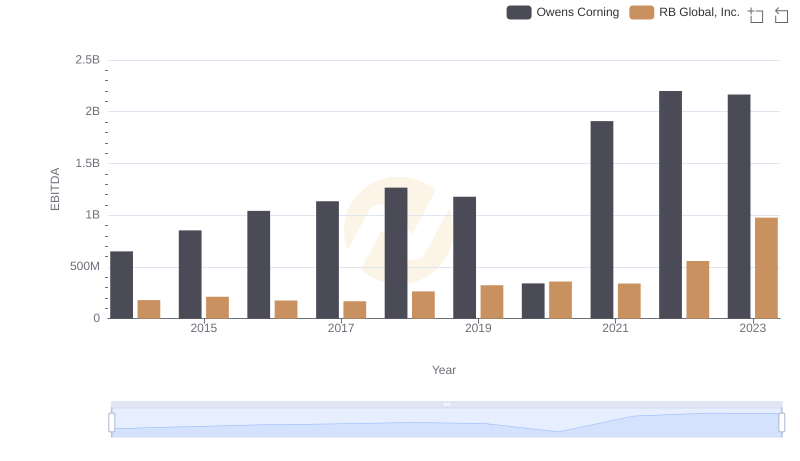The height and width of the screenshot is (461, 800).
Task: Click the 2015 x-axis label
Action: pos(204,328)
